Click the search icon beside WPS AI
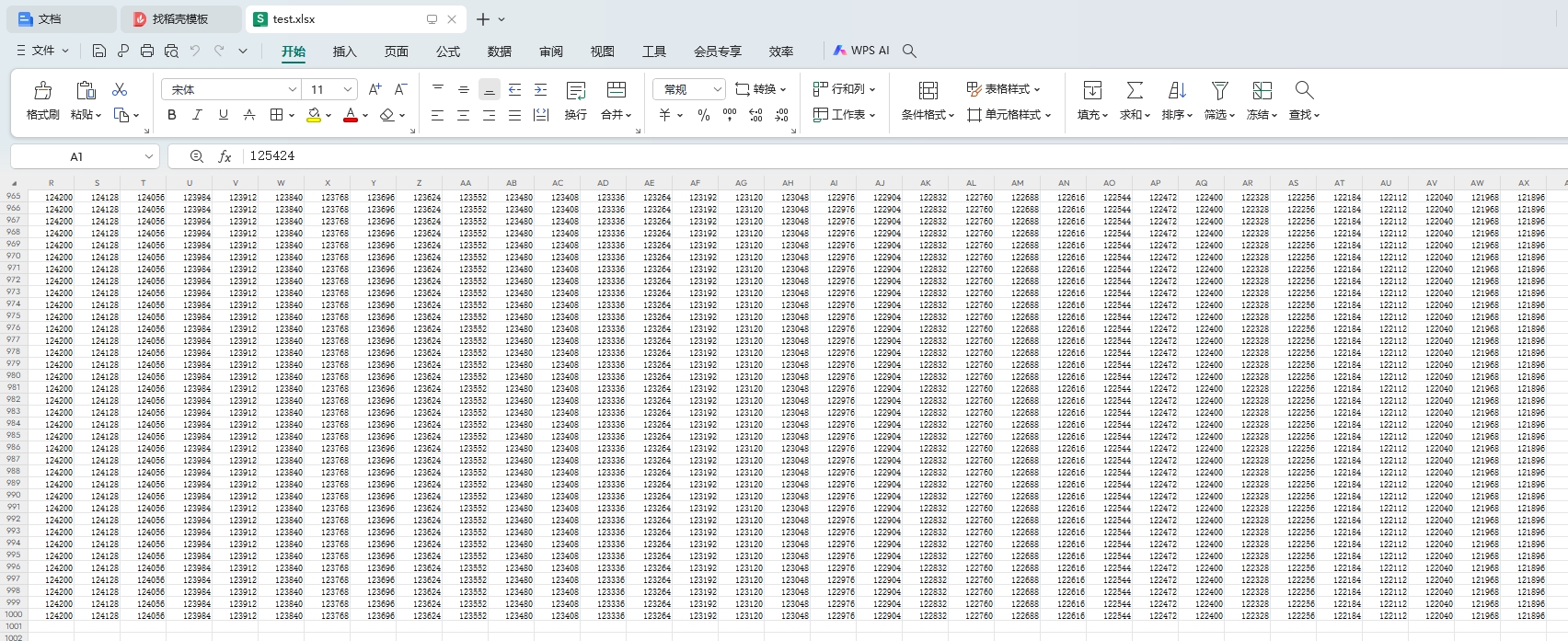The width and height of the screenshot is (1568, 641). point(909,51)
